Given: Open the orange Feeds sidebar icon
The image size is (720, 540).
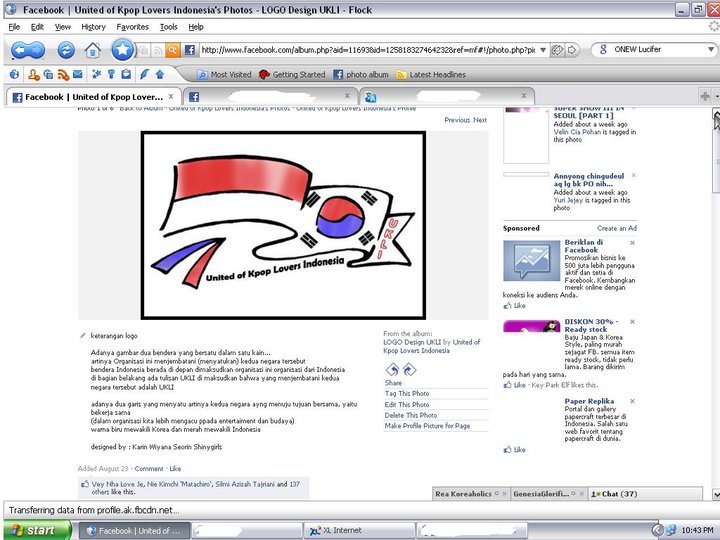Looking at the screenshot, I should click(63, 74).
